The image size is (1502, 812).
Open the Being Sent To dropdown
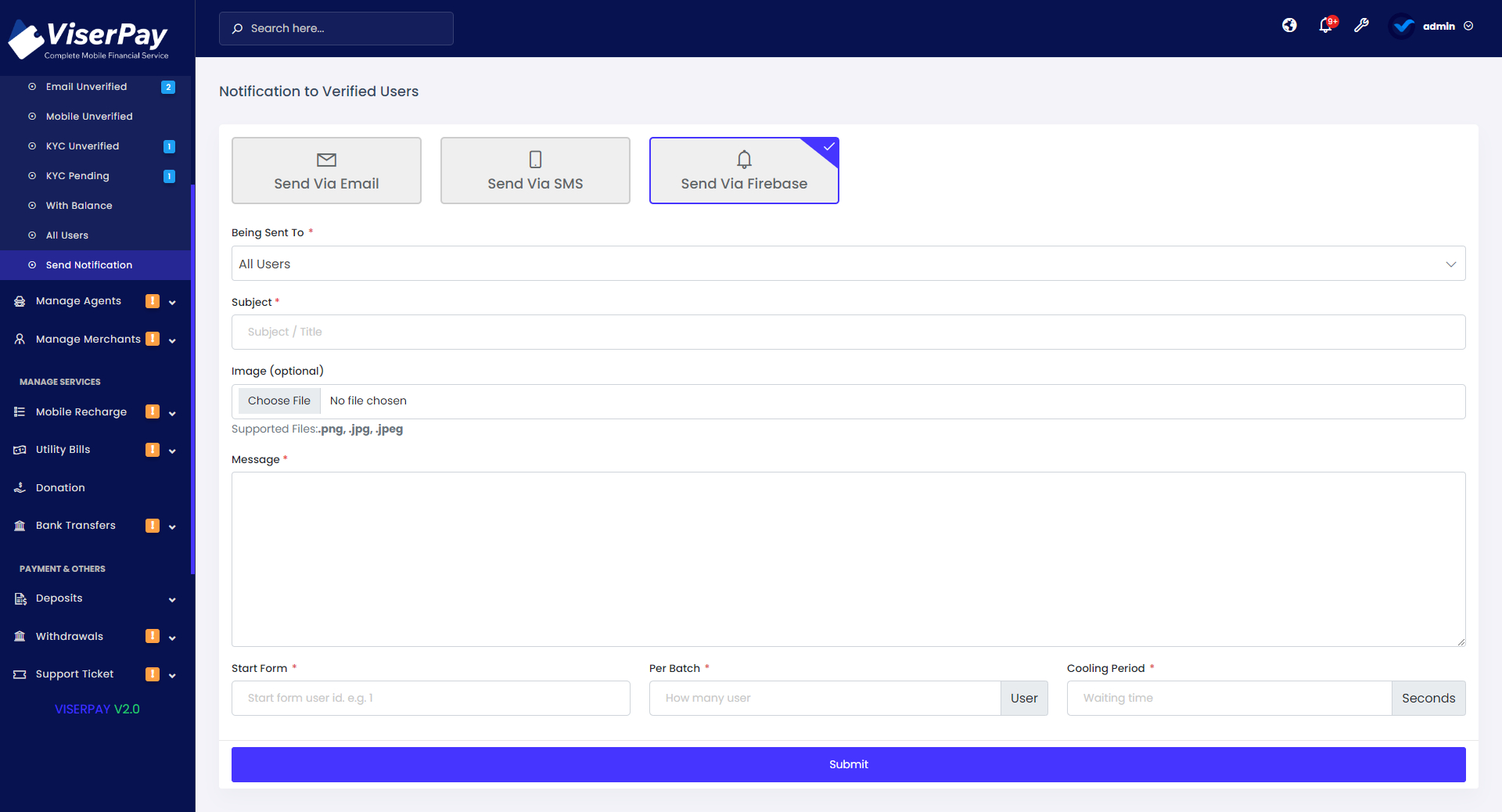point(848,264)
